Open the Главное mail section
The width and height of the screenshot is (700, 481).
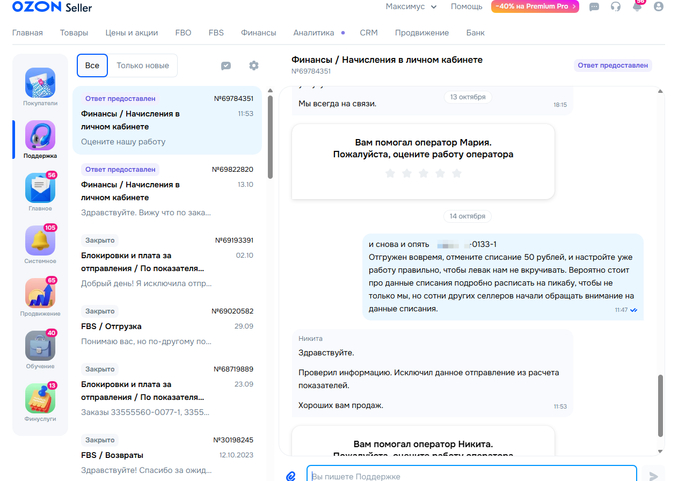point(40,191)
